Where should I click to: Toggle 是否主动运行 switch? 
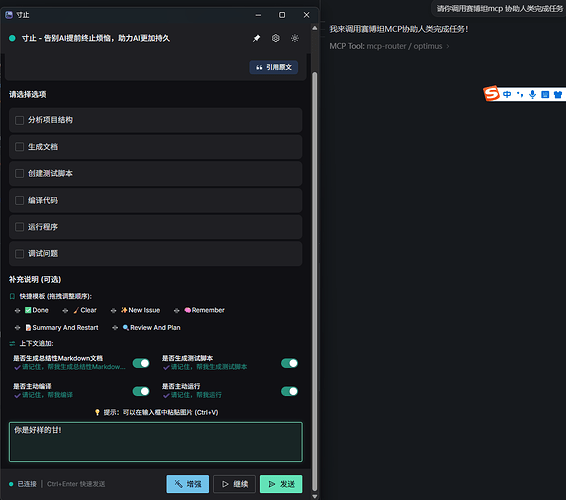[x=289, y=391]
